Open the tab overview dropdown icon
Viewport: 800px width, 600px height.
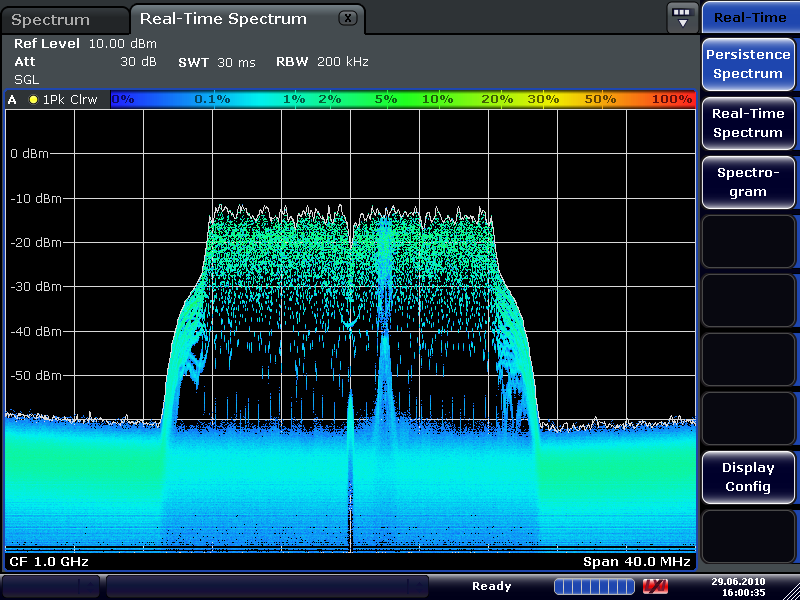[x=682, y=16]
